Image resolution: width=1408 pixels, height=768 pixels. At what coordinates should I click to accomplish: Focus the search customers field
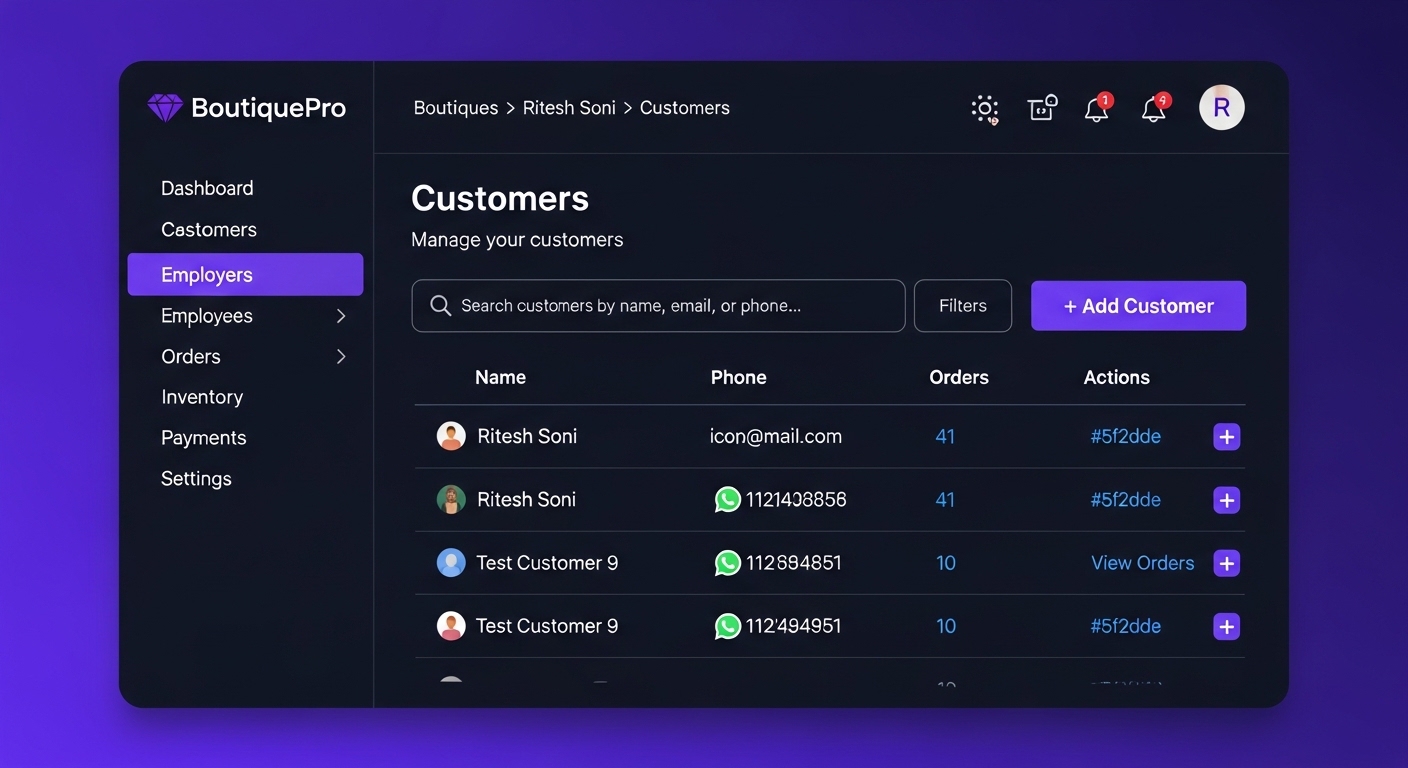pyautogui.click(x=658, y=306)
